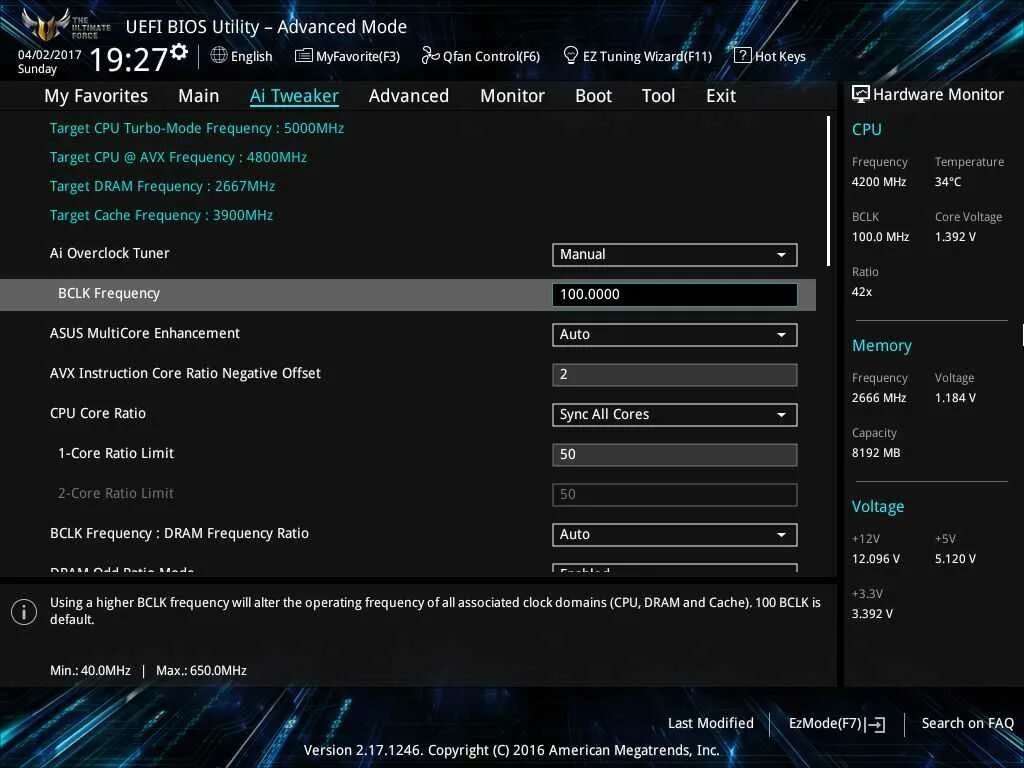Start the EZ Tuning Wizard
Image resolution: width=1024 pixels, height=768 pixels.
click(x=570, y=56)
